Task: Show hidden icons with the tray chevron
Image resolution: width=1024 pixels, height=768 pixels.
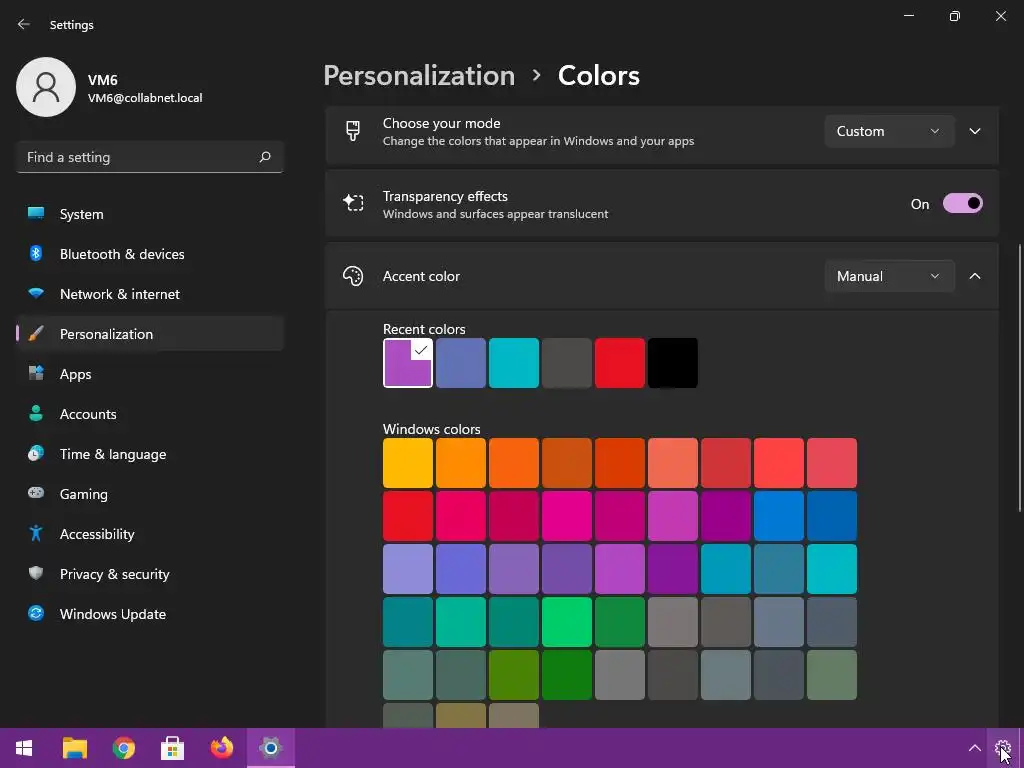Action: point(974,748)
